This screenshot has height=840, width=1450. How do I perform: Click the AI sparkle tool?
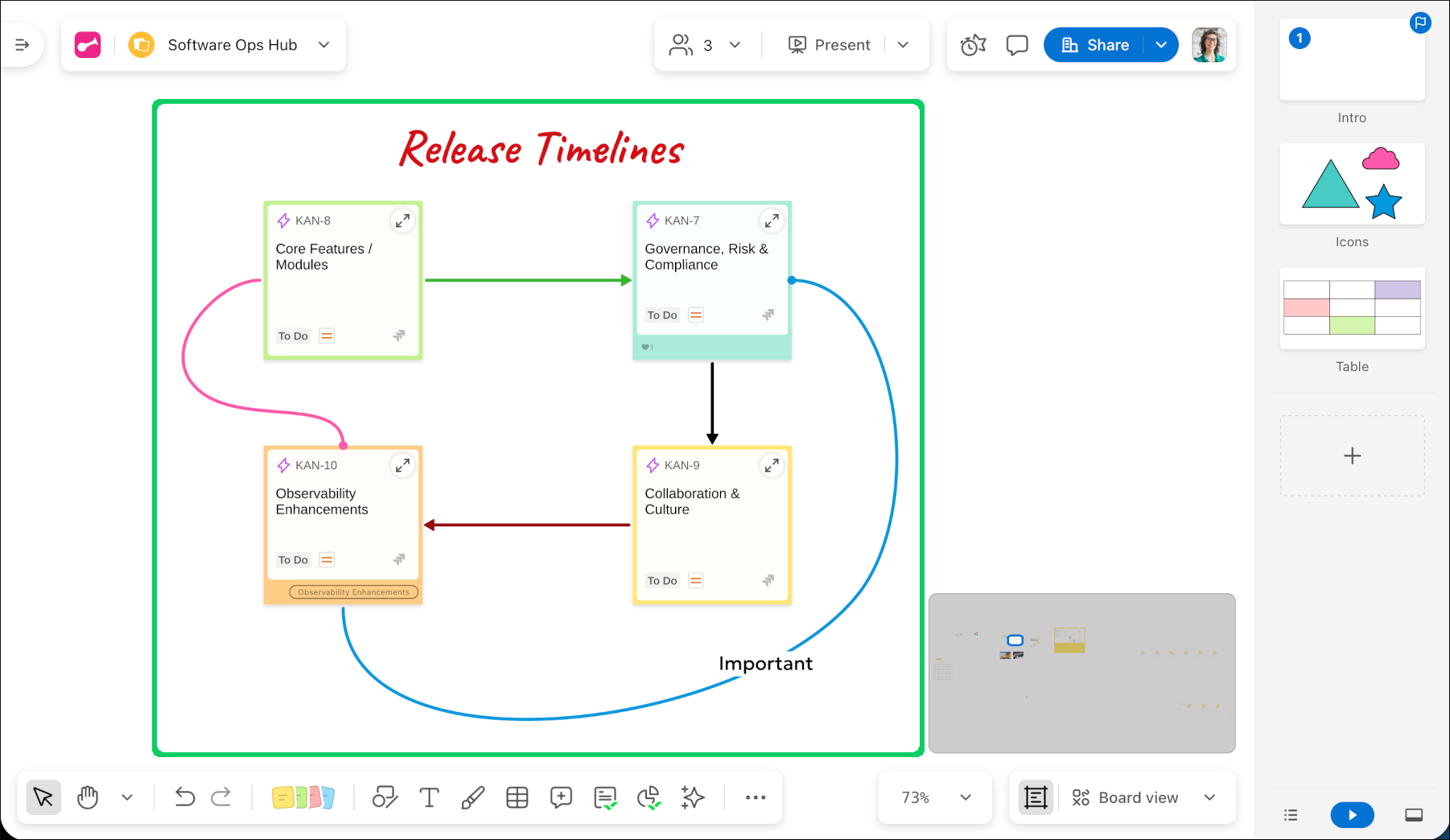pyautogui.click(x=692, y=797)
